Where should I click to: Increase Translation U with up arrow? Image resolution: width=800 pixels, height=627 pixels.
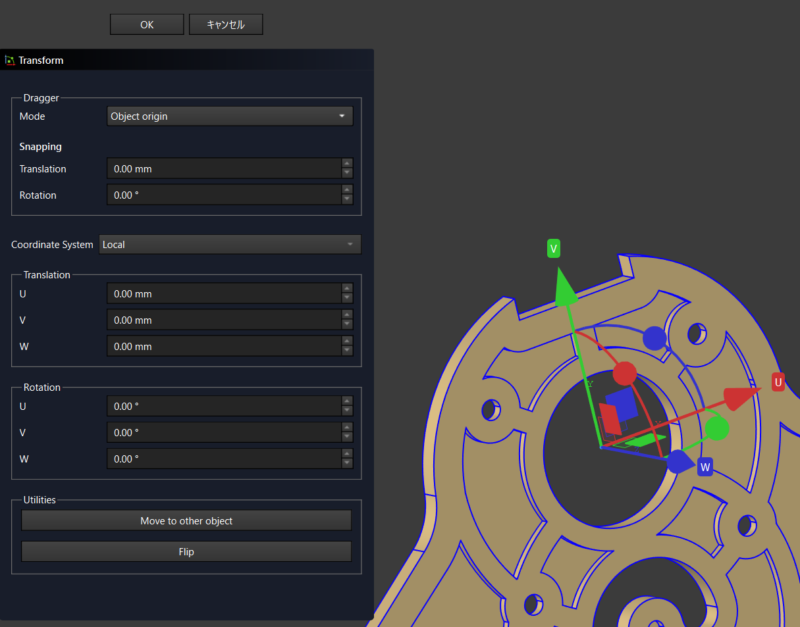point(347,288)
